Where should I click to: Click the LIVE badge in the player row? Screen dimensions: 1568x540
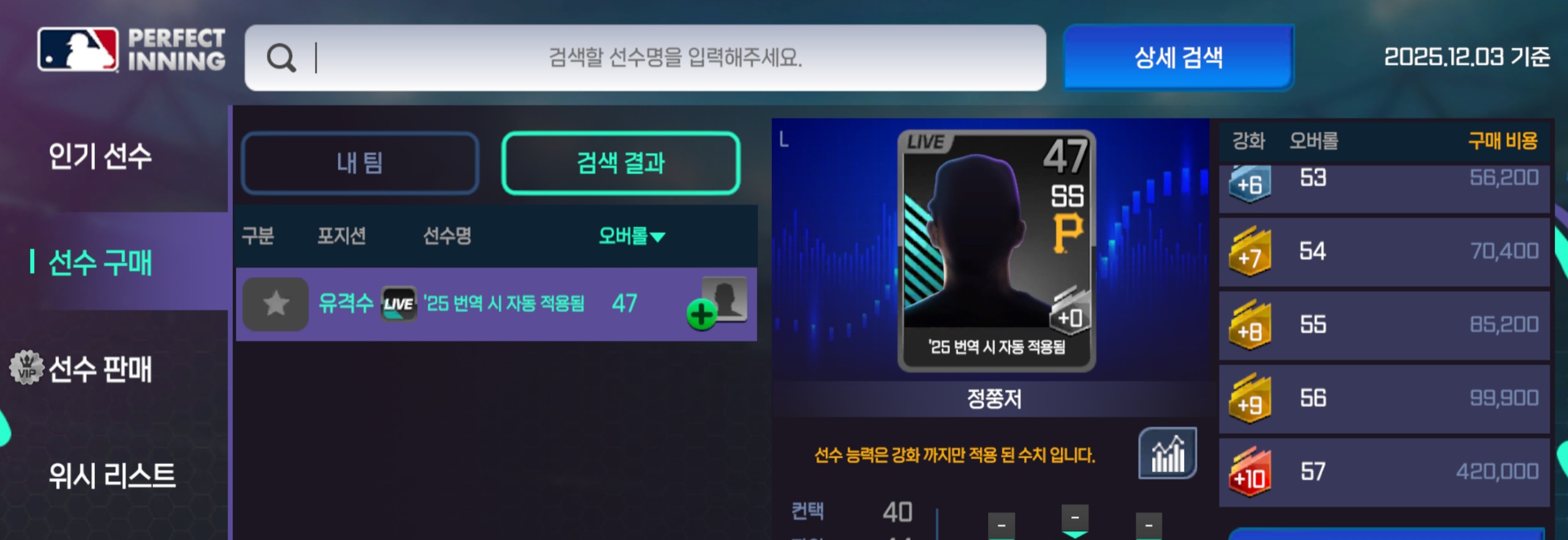tap(399, 304)
